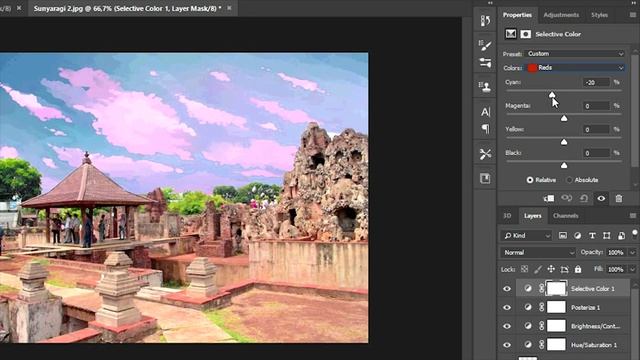Switch to the Styles tab
The width and height of the screenshot is (640, 360).
[599, 15]
